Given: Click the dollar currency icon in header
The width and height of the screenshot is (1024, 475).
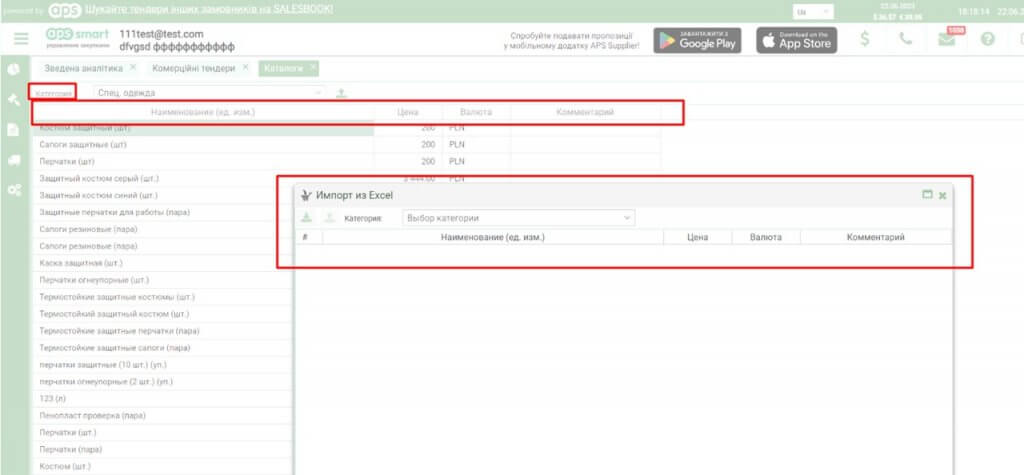Looking at the screenshot, I should pos(865,39).
